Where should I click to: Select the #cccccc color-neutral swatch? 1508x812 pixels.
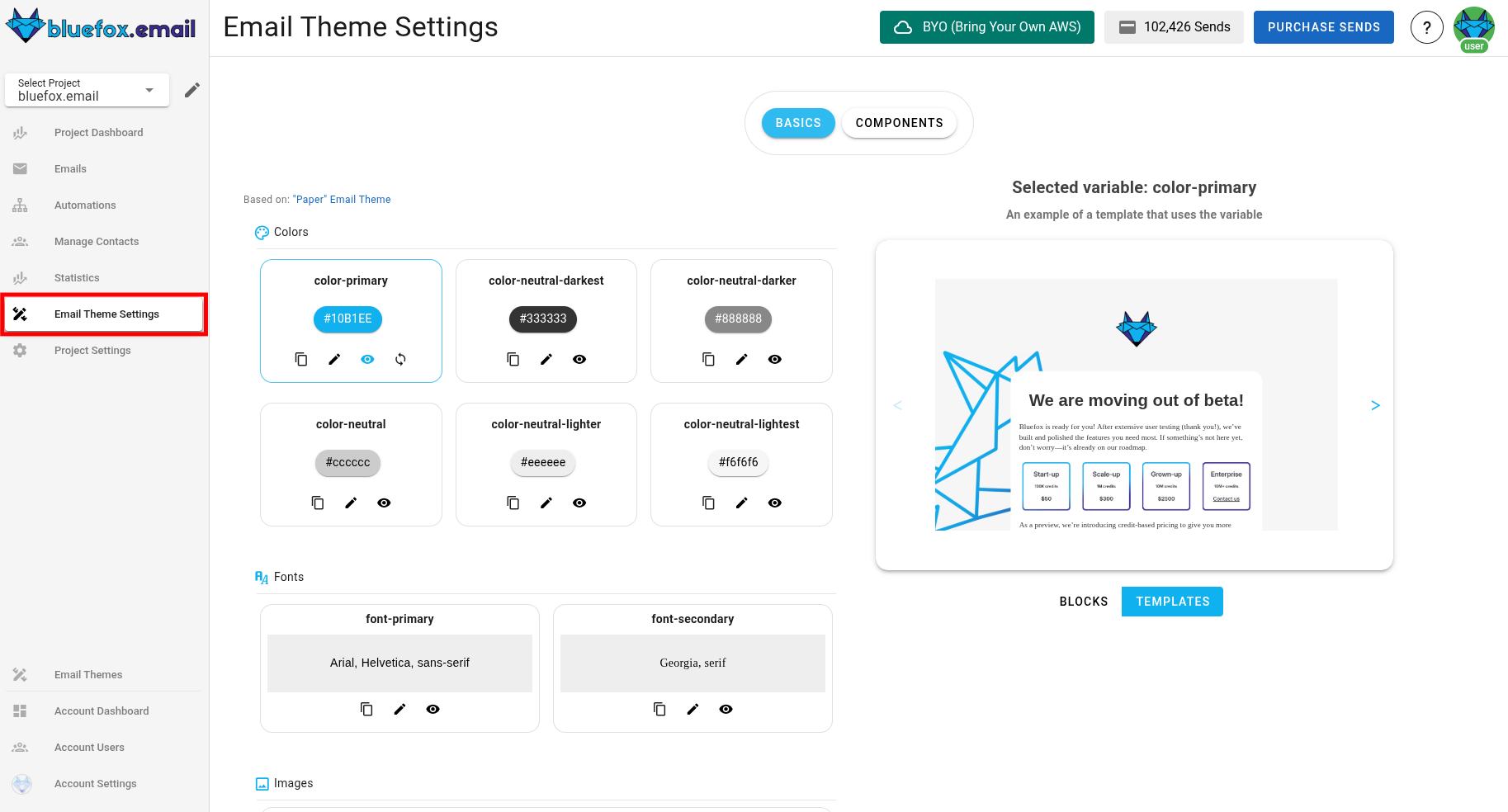(x=347, y=463)
